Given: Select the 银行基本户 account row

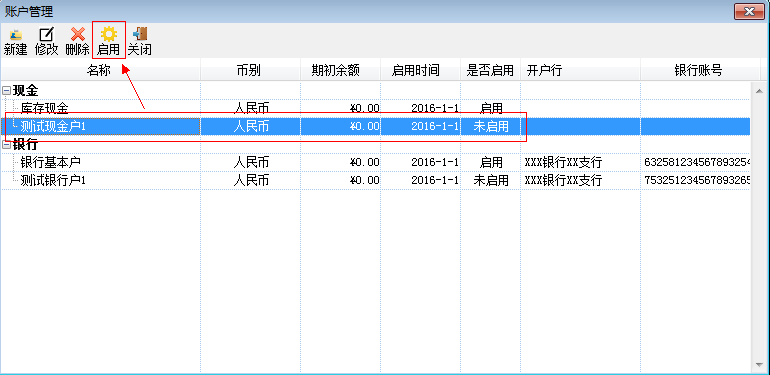Looking at the screenshot, I should 376,162.
